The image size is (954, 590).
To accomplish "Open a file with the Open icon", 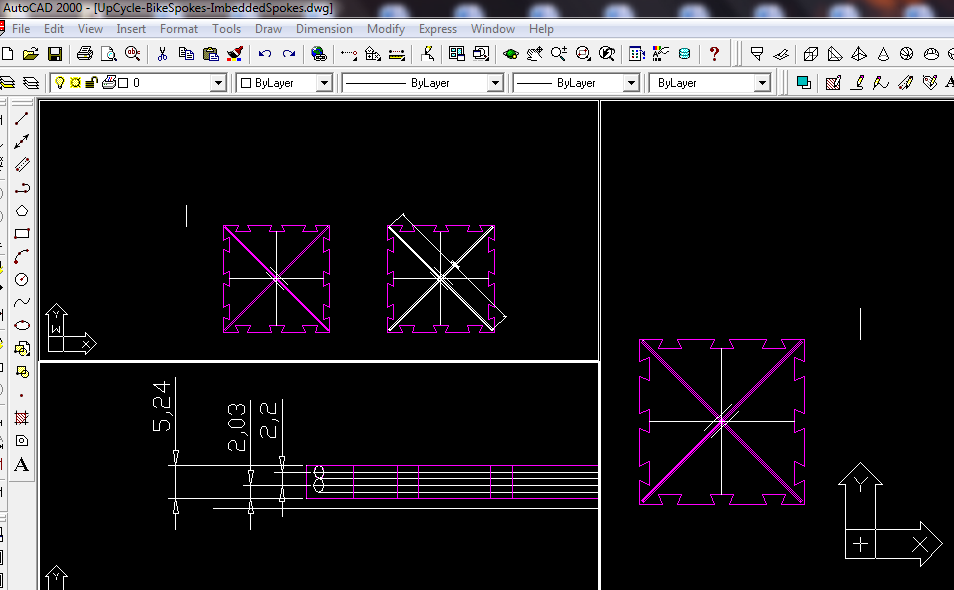I will (30, 54).
